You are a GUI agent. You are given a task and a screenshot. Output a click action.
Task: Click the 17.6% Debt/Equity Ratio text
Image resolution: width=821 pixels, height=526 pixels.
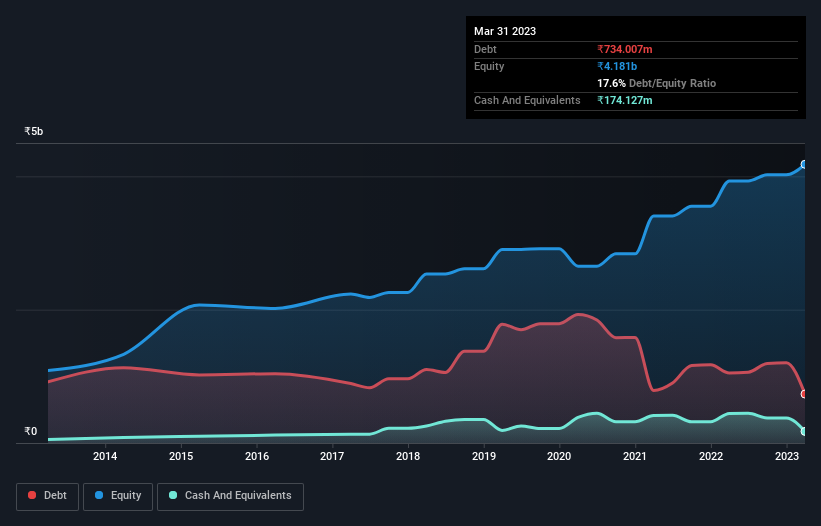(657, 83)
